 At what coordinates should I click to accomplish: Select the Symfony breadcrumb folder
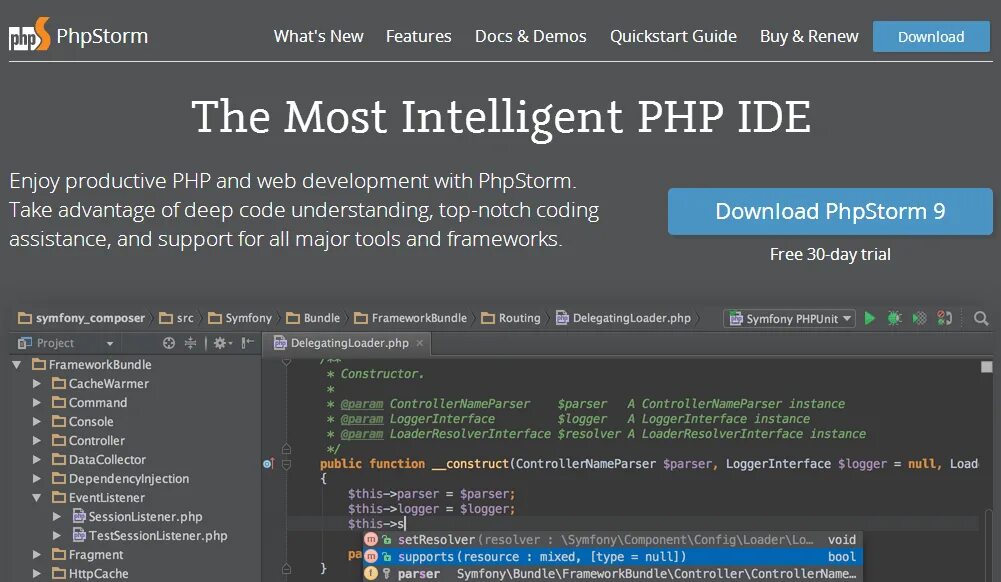(240, 318)
